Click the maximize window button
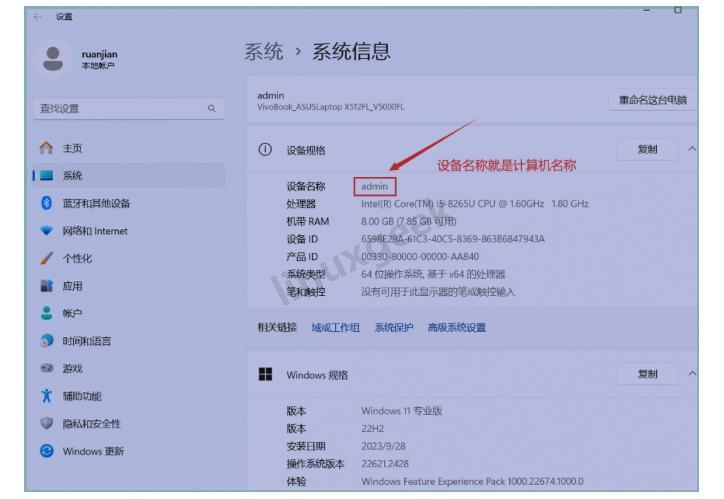724x499 pixels. coord(677,10)
